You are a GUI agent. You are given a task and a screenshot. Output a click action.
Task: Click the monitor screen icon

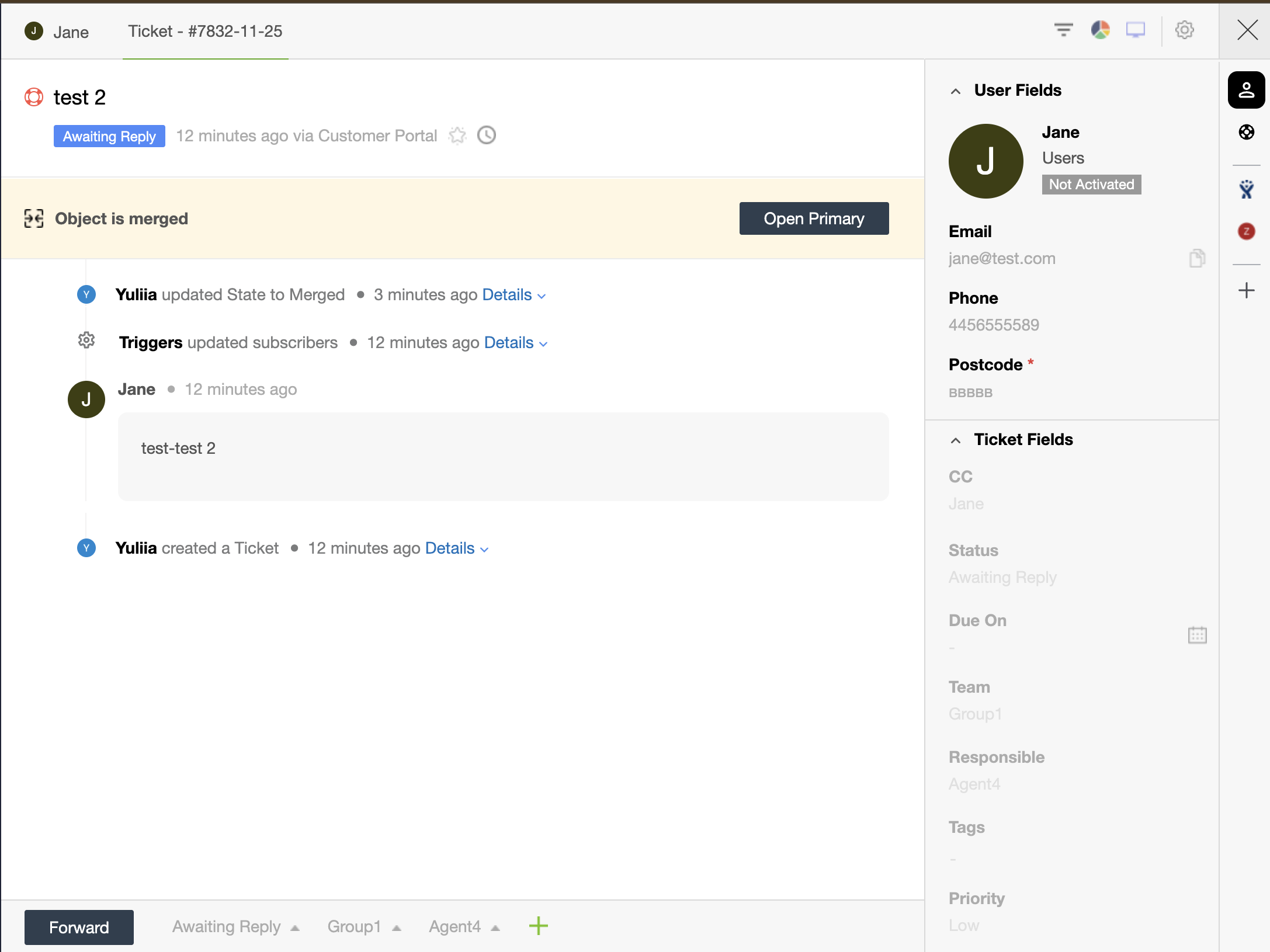coord(1135,30)
